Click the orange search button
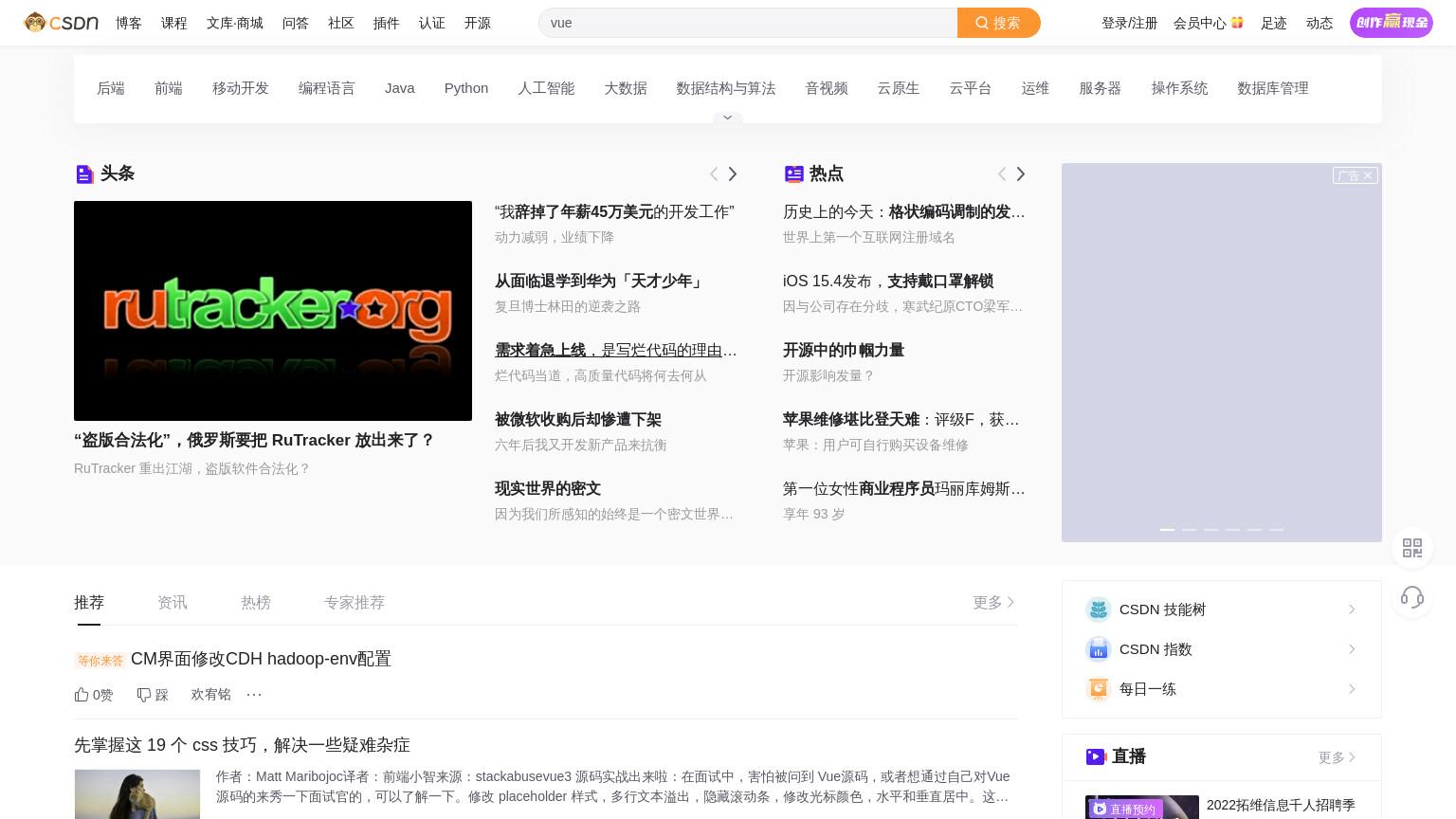The height and width of the screenshot is (819, 1456). point(998,23)
